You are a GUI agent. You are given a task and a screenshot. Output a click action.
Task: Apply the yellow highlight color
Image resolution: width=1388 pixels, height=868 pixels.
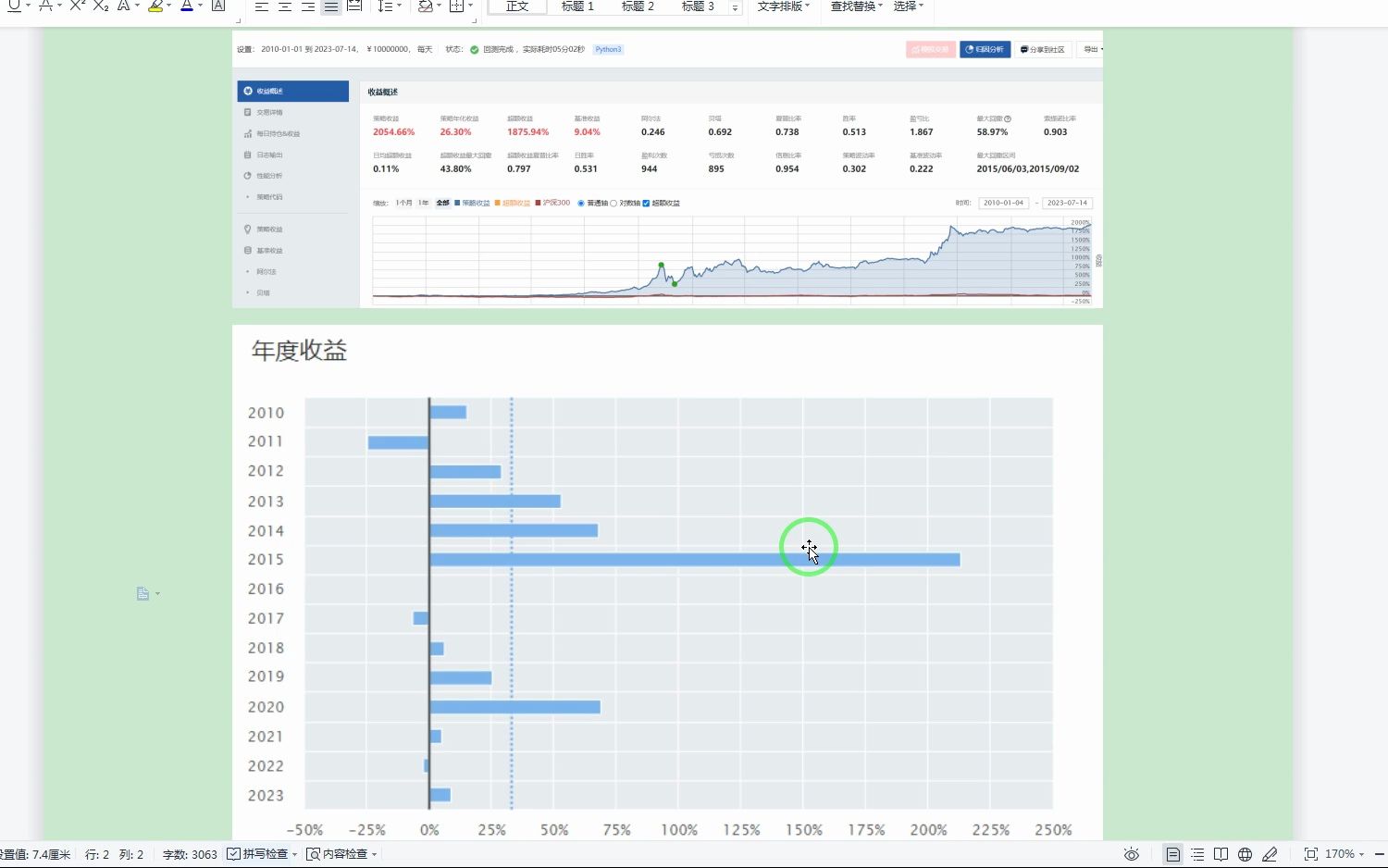(155, 6)
